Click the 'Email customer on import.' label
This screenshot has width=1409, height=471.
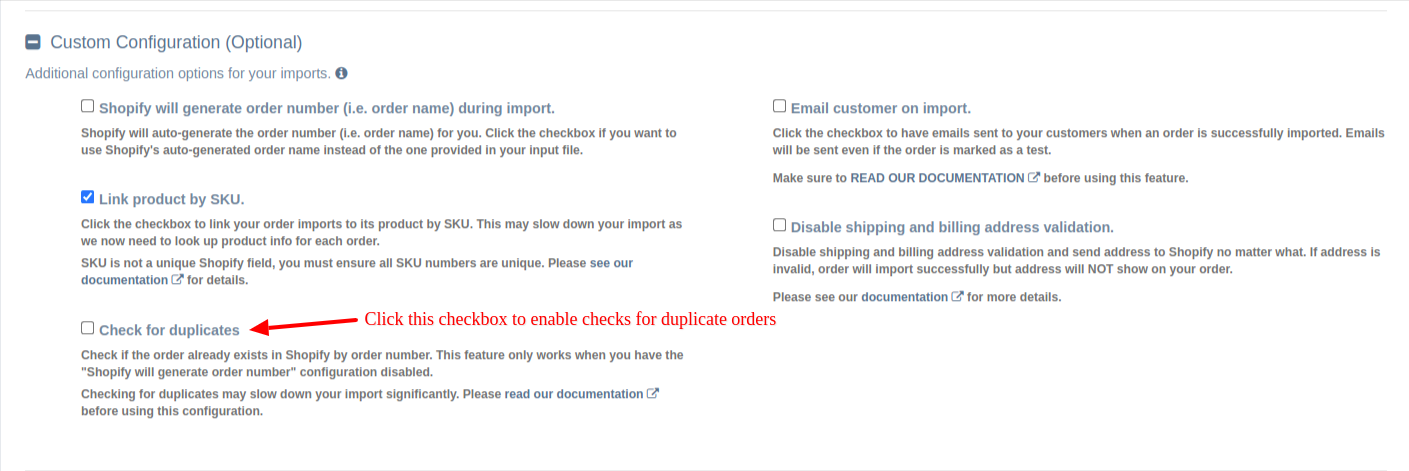coord(880,108)
